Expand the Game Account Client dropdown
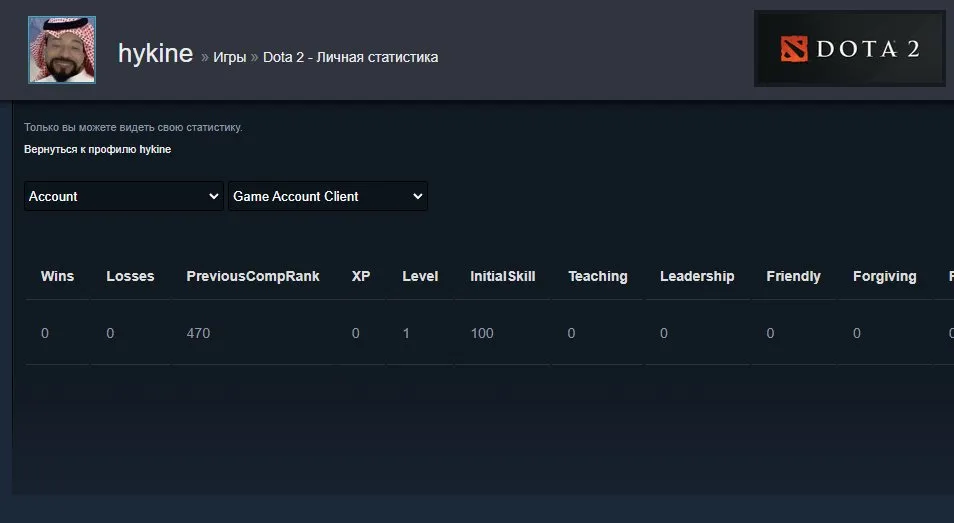 click(328, 196)
